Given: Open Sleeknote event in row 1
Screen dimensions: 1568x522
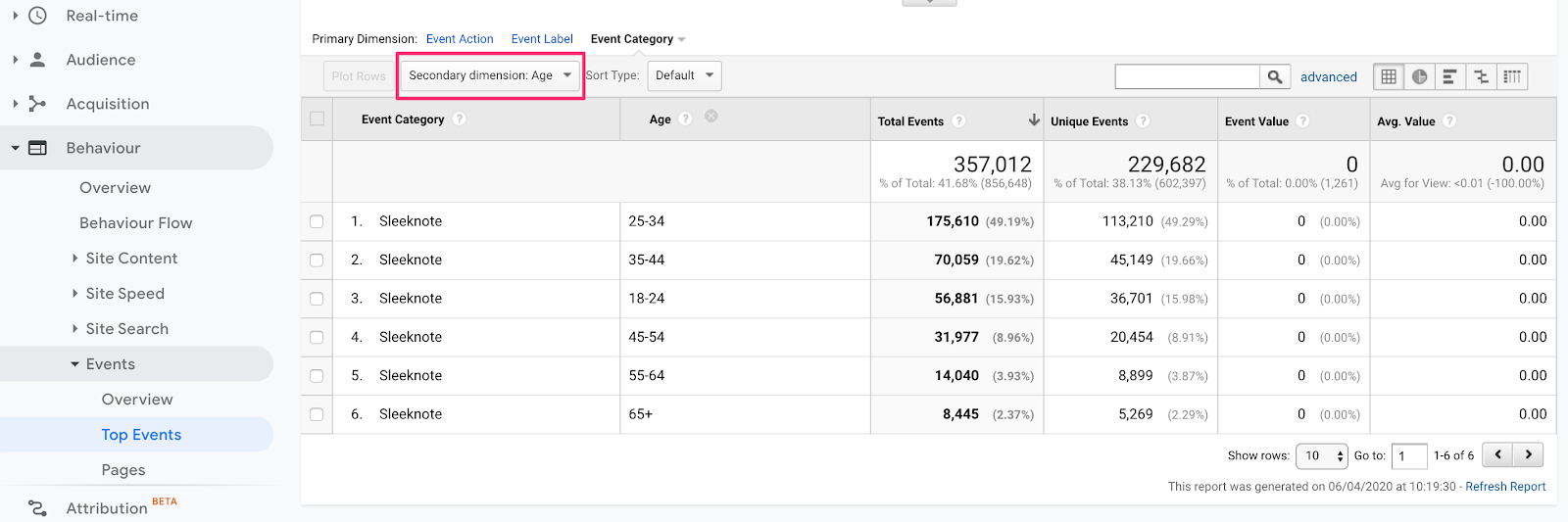Looking at the screenshot, I should pos(411,221).
